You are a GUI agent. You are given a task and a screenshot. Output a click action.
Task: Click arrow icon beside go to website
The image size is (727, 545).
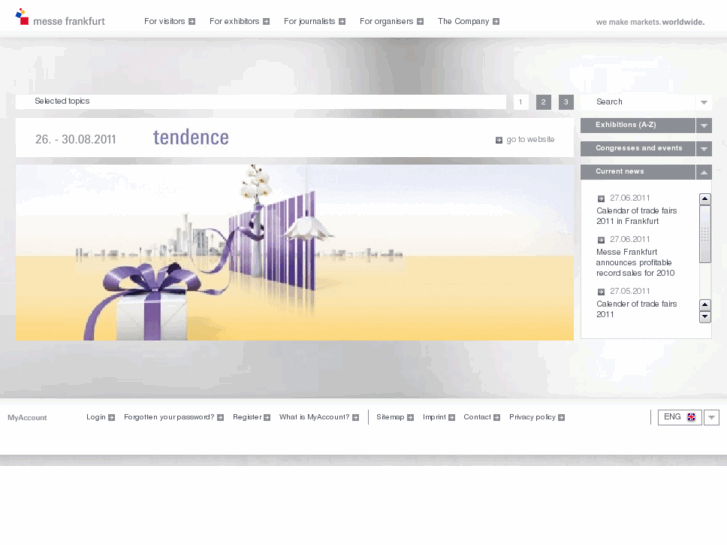[x=499, y=140]
